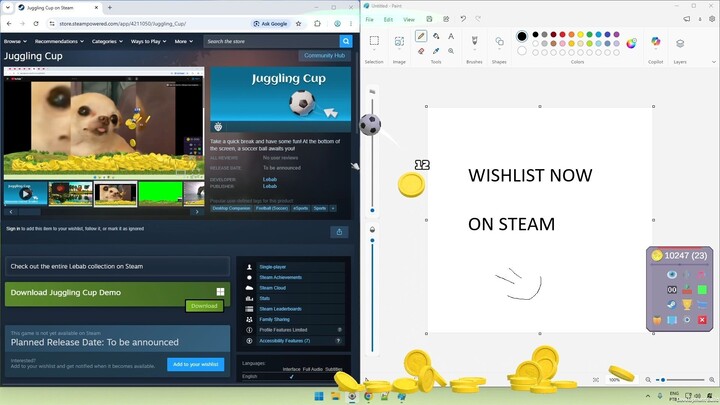
Task: Click the share icon on Steam page
Action: click(x=339, y=232)
